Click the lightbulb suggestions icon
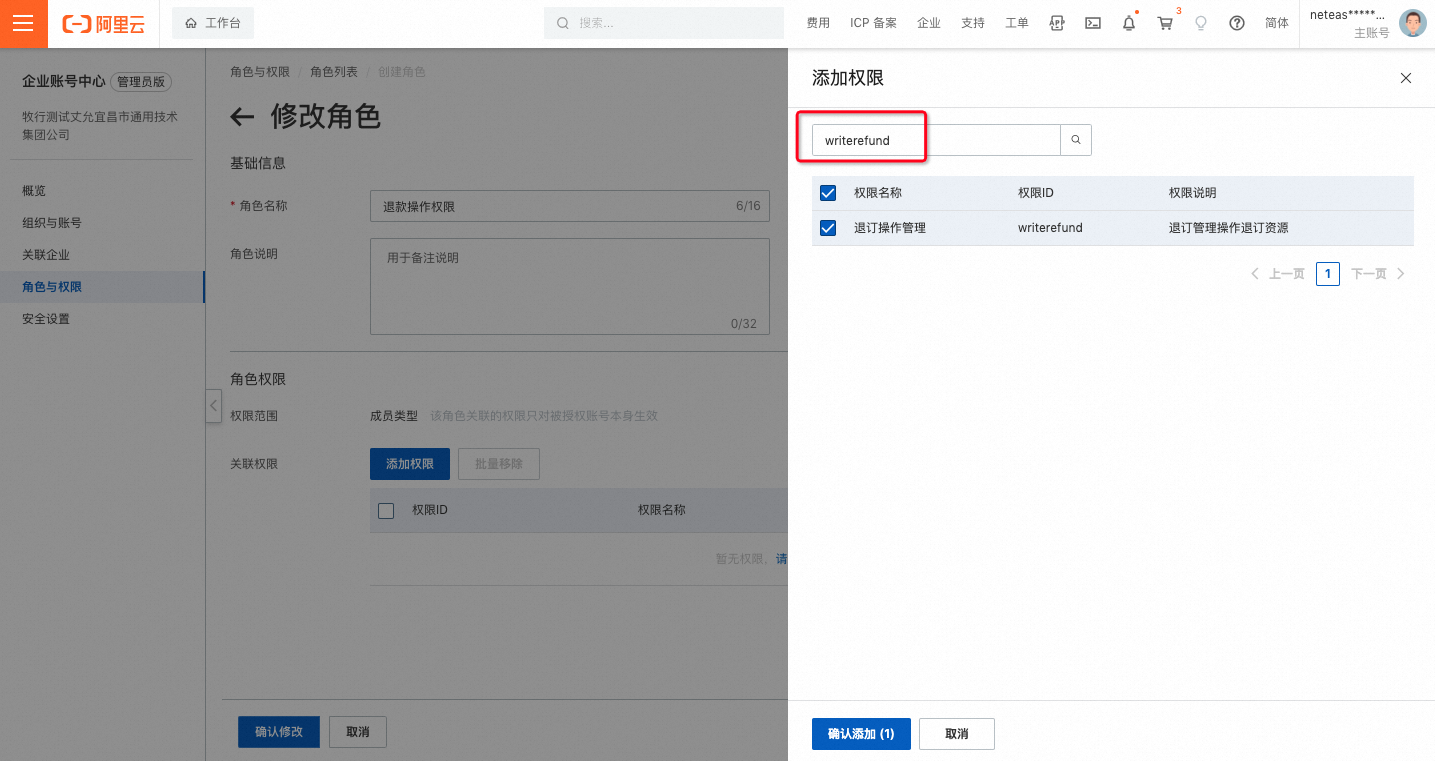1435x761 pixels. 1201,23
